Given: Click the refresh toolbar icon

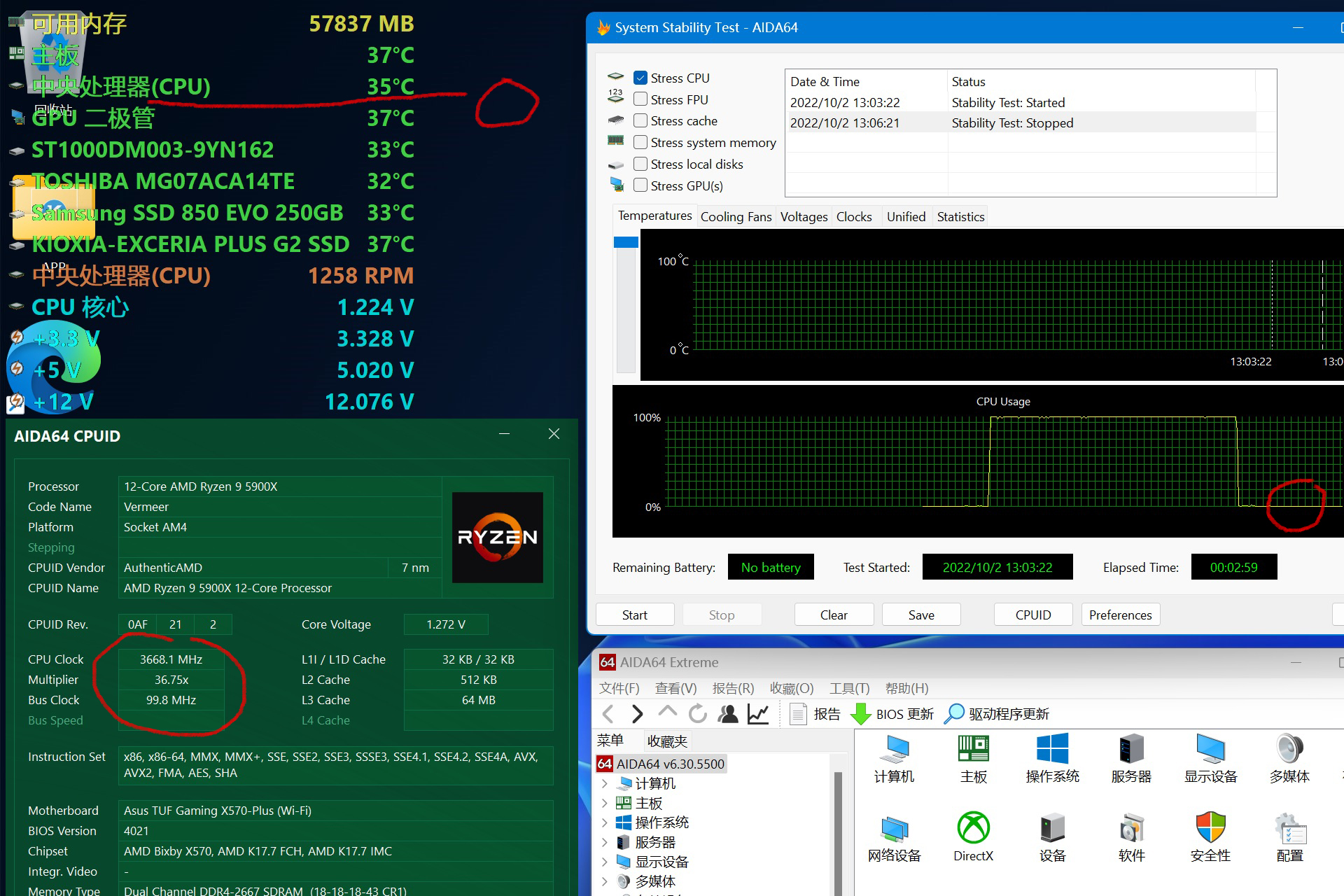Looking at the screenshot, I should pos(698,714).
